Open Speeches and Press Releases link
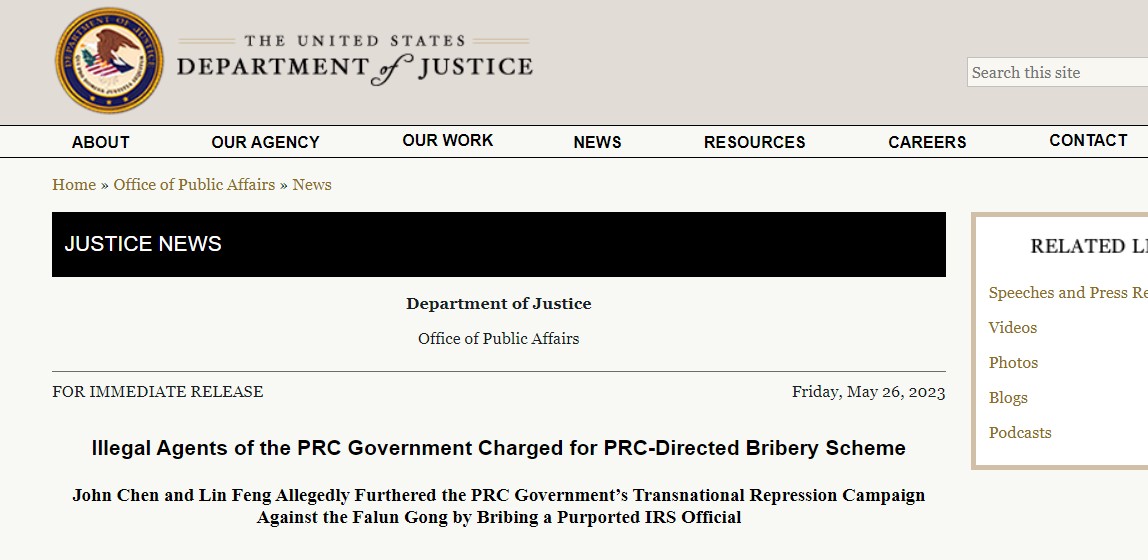The height and width of the screenshot is (560, 1148). [x=1067, y=292]
